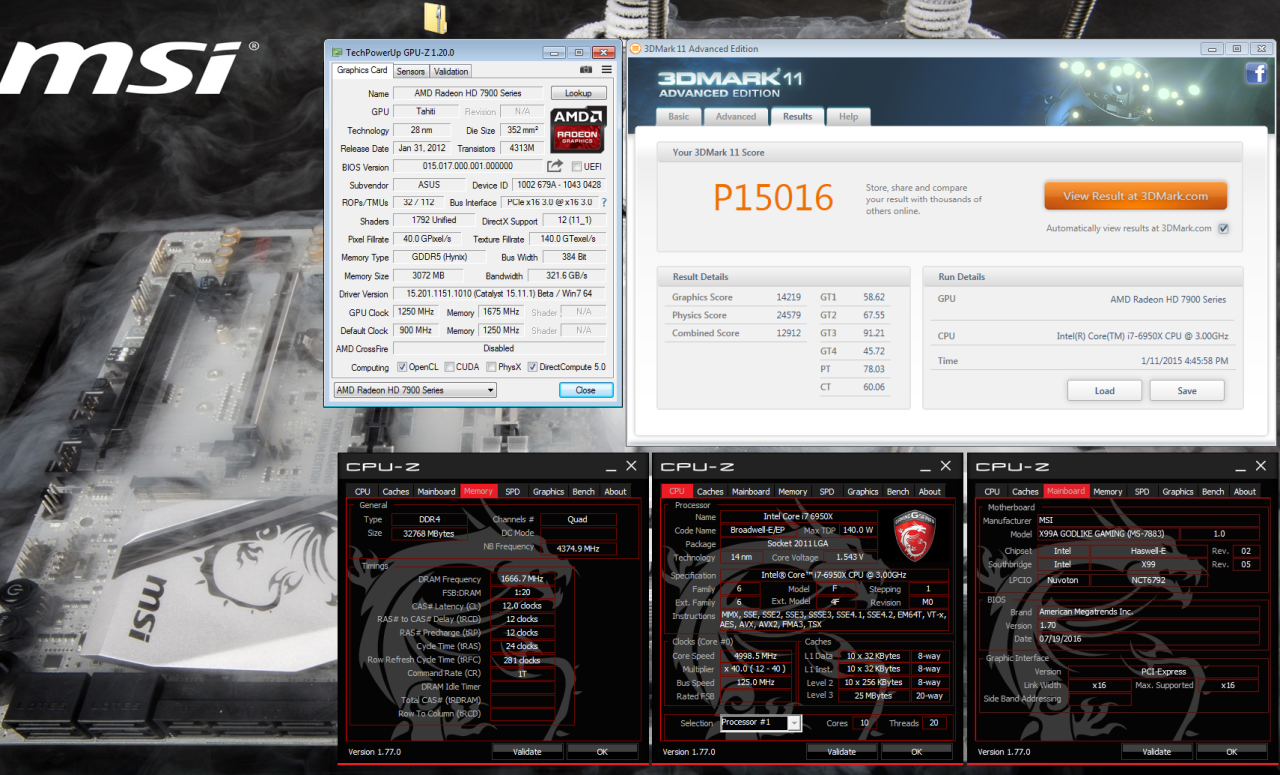Click the Save button in 3DMark 11
The height and width of the screenshot is (775, 1280).
1187,390
